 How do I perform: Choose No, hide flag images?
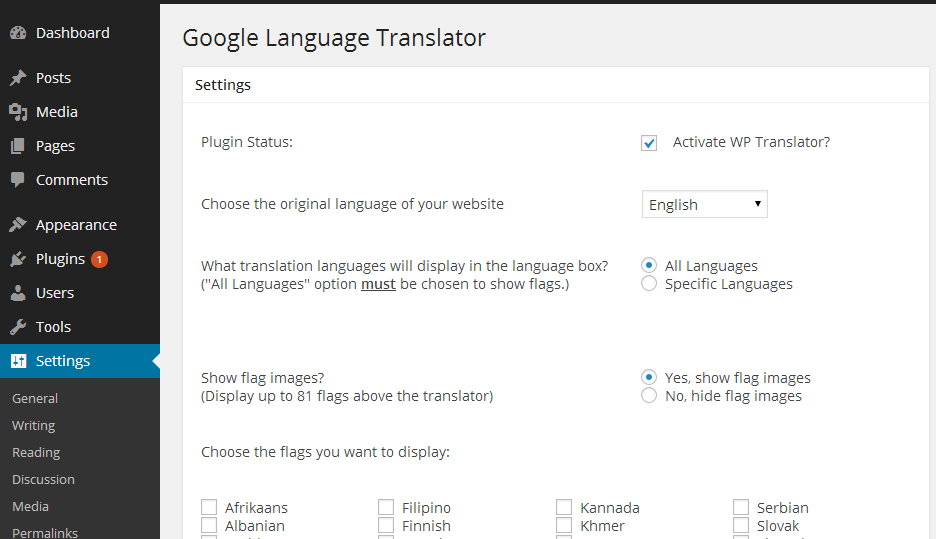(649, 395)
